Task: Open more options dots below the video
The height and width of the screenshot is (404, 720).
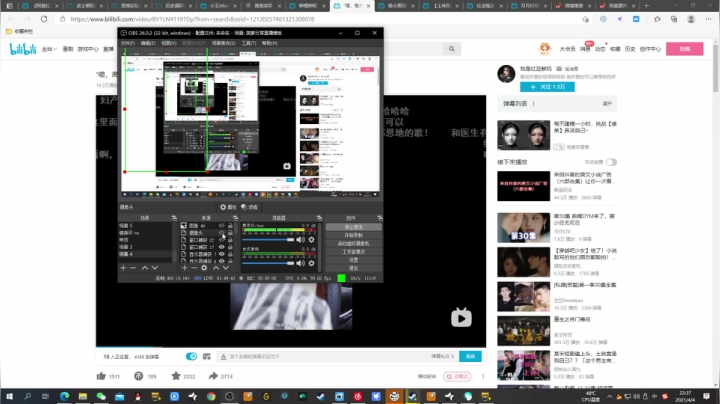Action: click(x=483, y=376)
